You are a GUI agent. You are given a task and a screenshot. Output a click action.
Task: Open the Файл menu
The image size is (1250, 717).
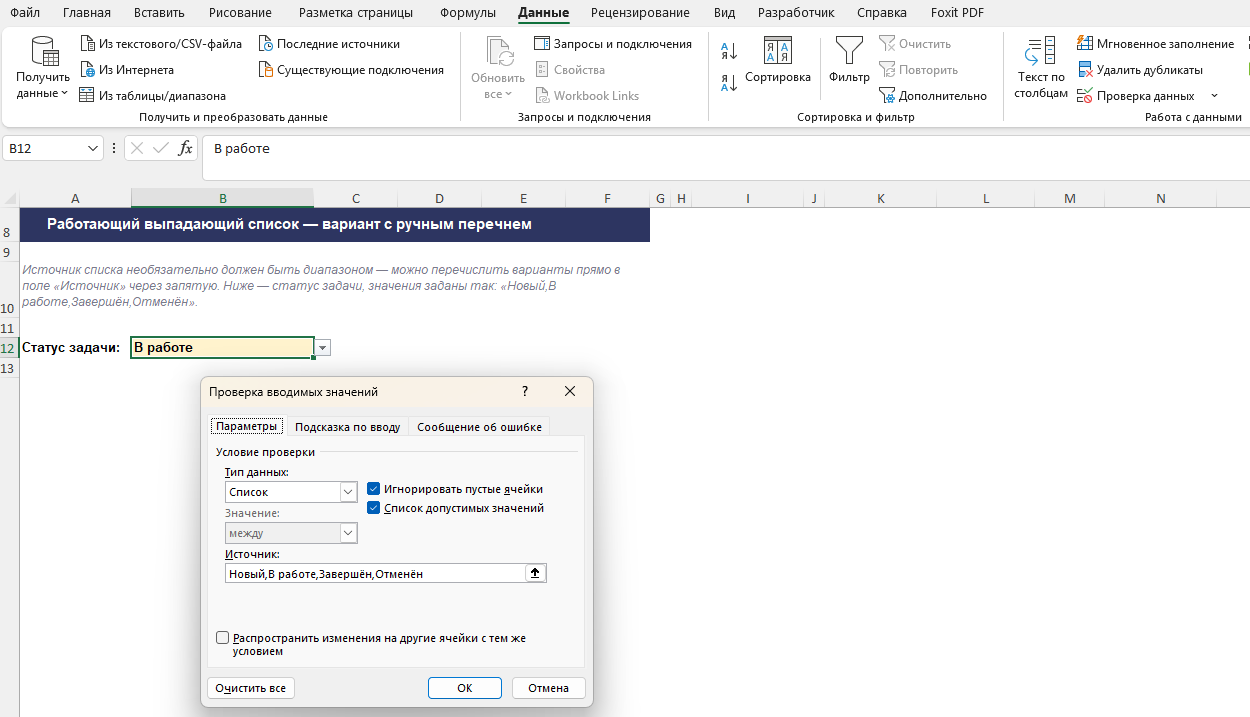coord(25,13)
